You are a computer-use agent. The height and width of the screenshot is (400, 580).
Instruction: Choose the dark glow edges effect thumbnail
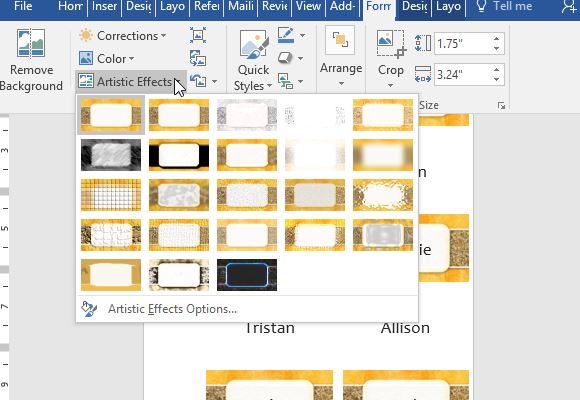coord(247,275)
